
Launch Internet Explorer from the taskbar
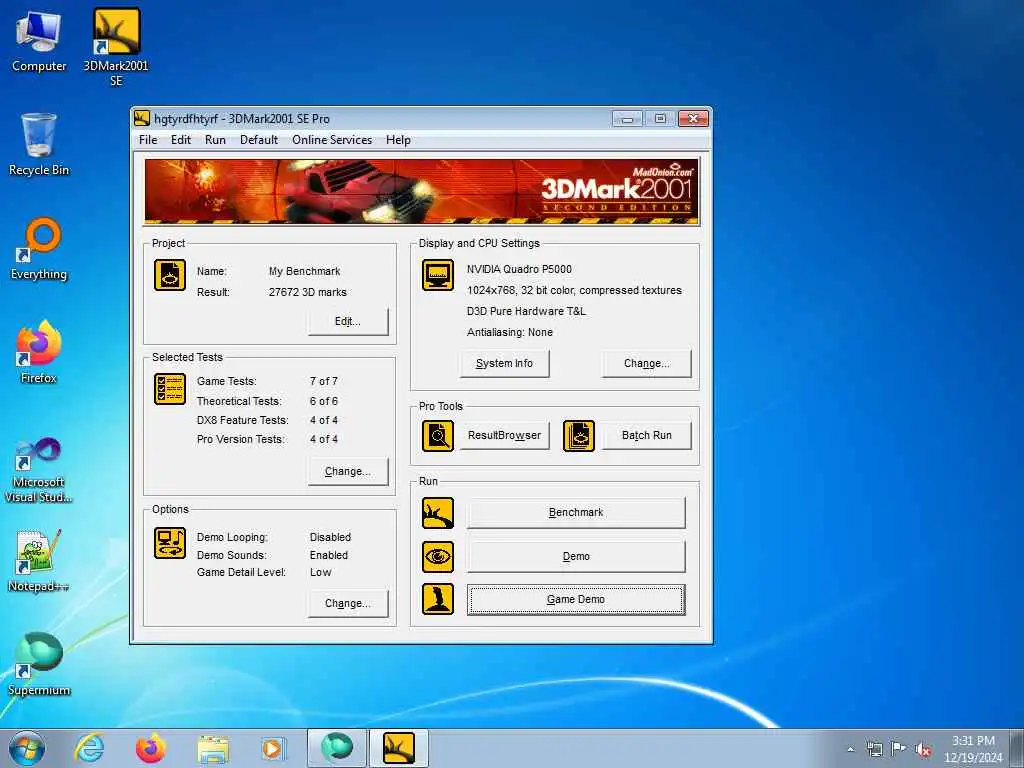89,748
